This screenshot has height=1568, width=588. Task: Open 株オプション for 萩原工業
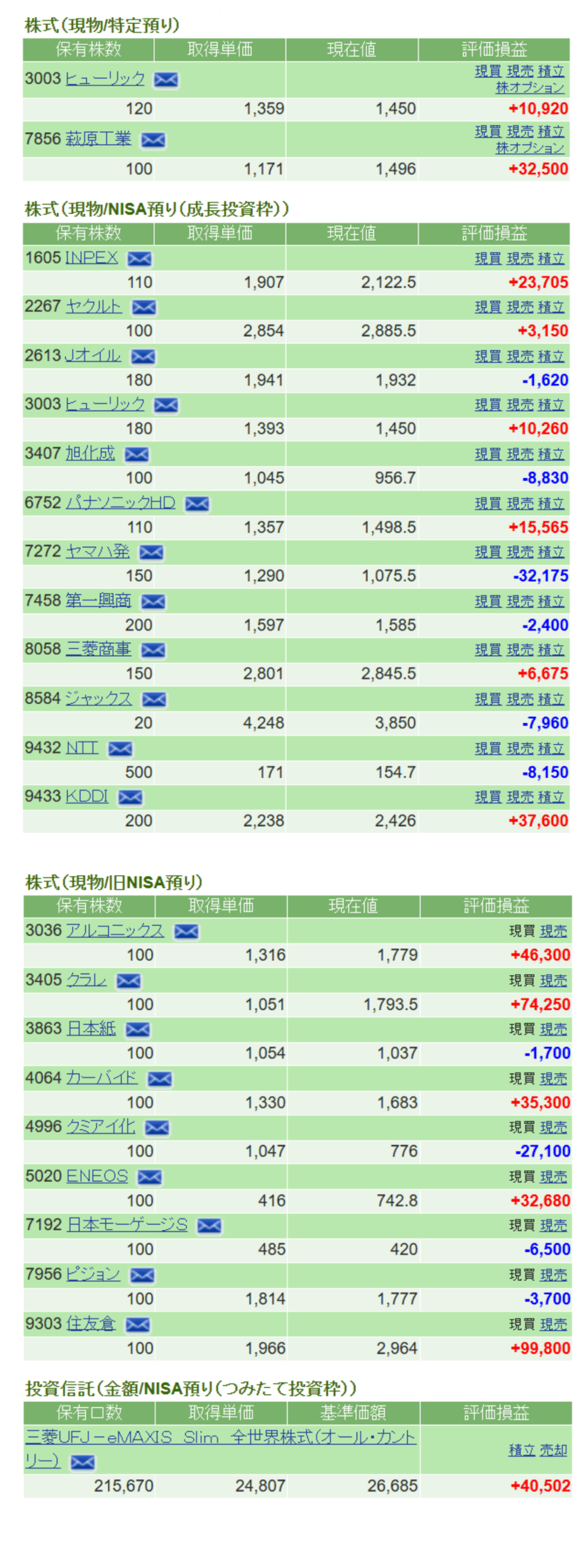click(x=530, y=148)
